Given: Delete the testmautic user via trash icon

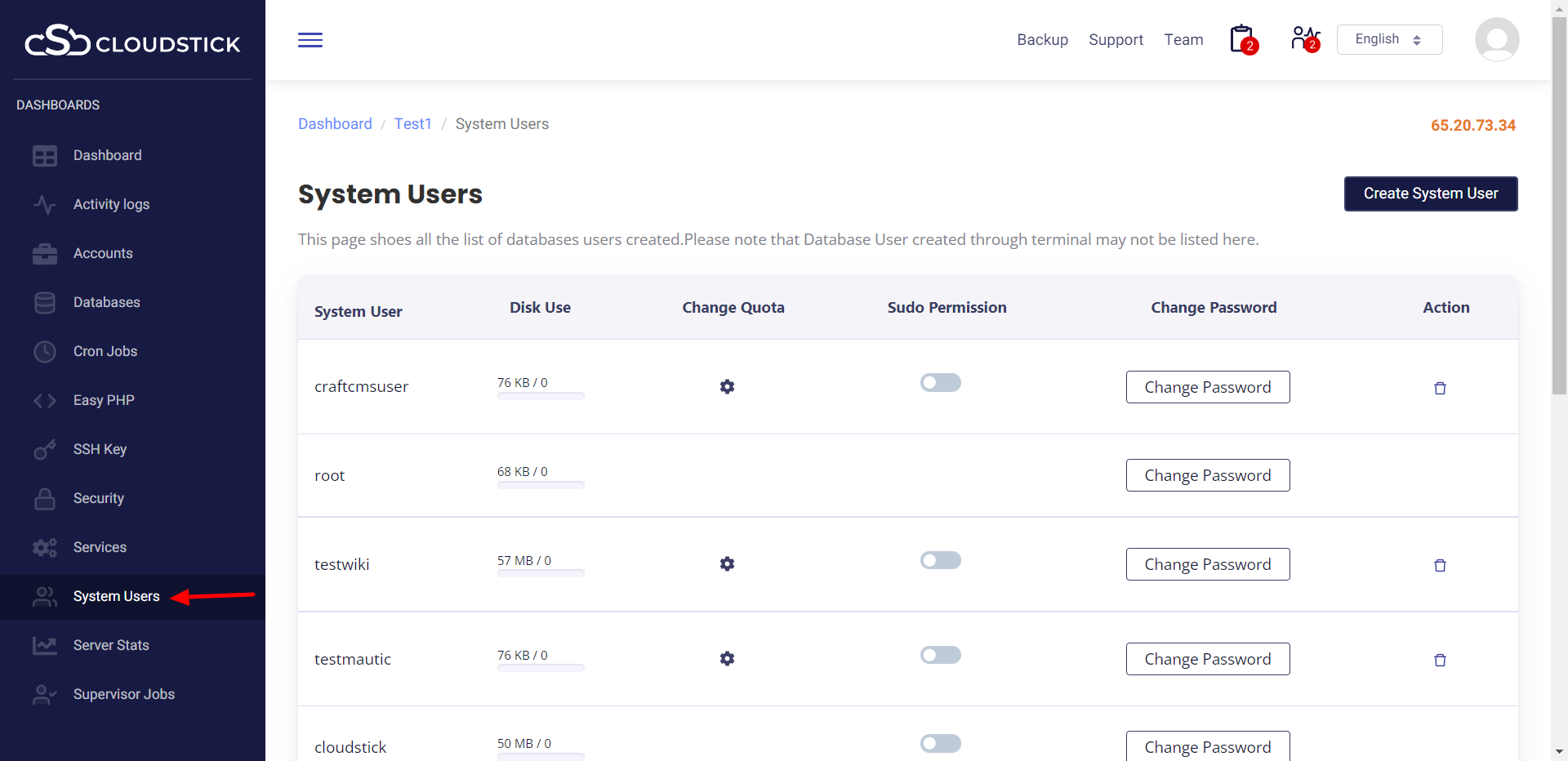Looking at the screenshot, I should tap(1440, 660).
